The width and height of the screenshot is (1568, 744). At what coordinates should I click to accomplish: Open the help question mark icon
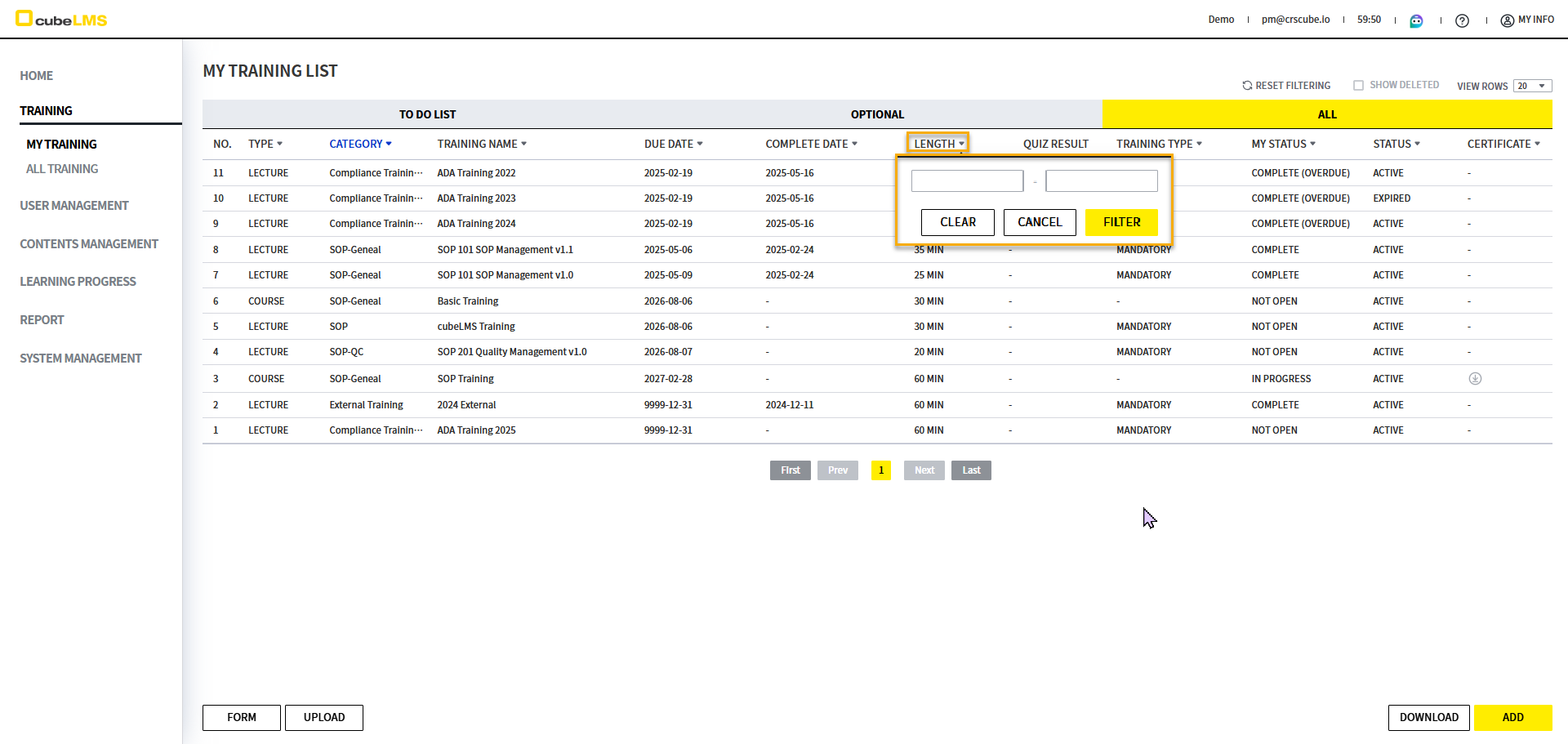click(x=1462, y=20)
